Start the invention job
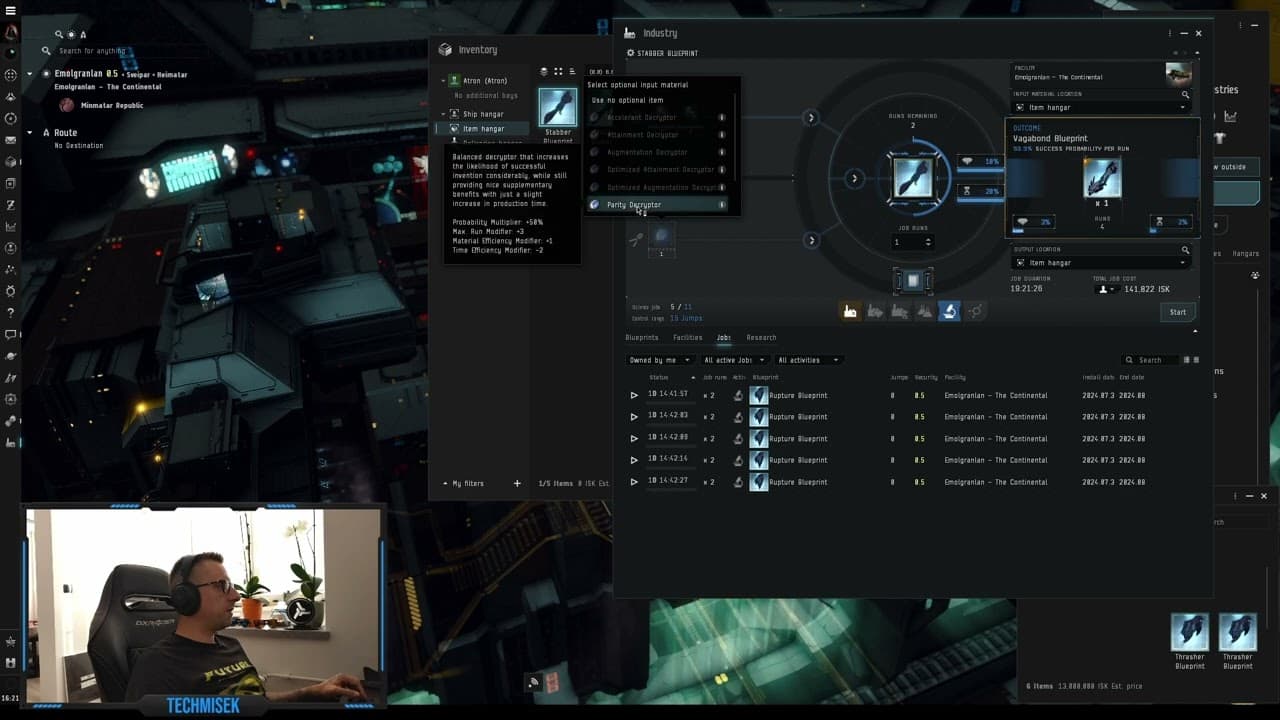The height and width of the screenshot is (720, 1280). [x=1178, y=312]
